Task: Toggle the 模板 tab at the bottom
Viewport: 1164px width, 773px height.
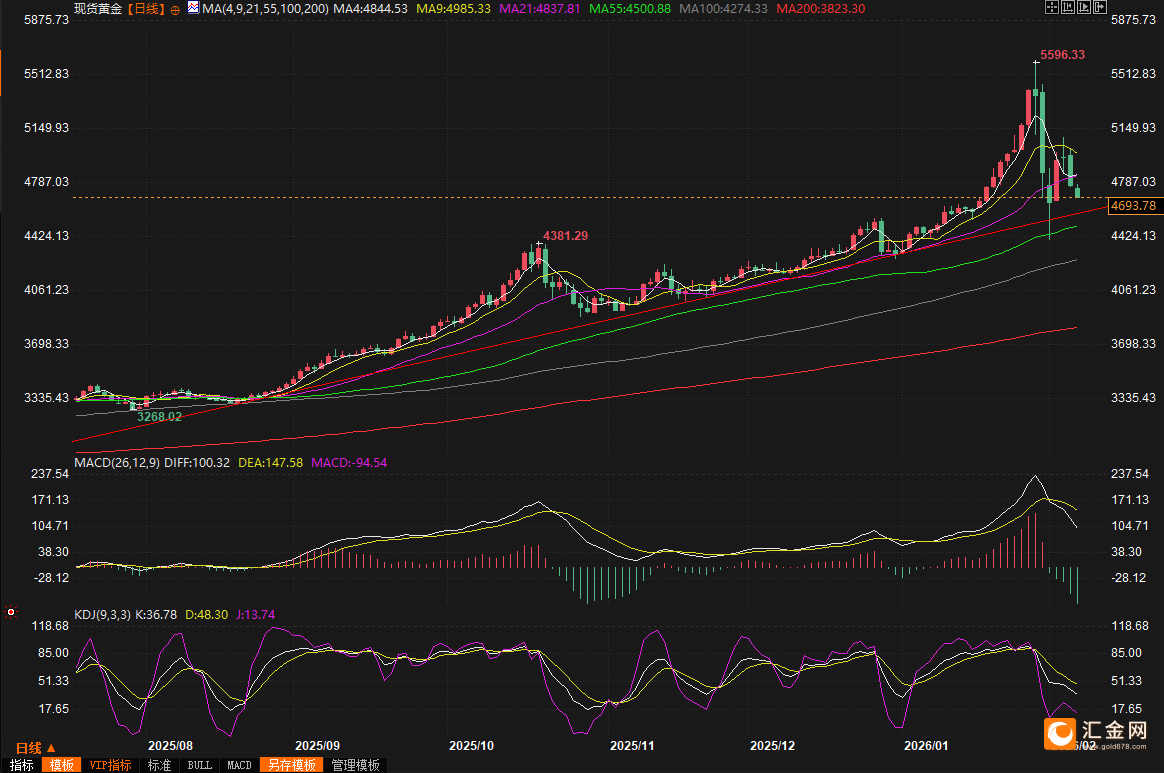Action: [62, 765]
